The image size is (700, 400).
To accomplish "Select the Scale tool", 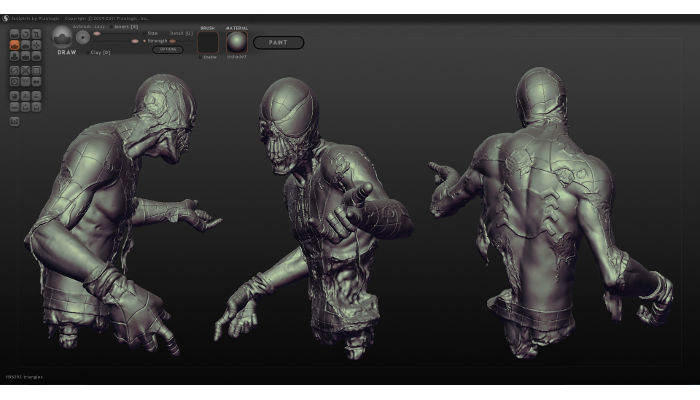I will coord(37,34).
